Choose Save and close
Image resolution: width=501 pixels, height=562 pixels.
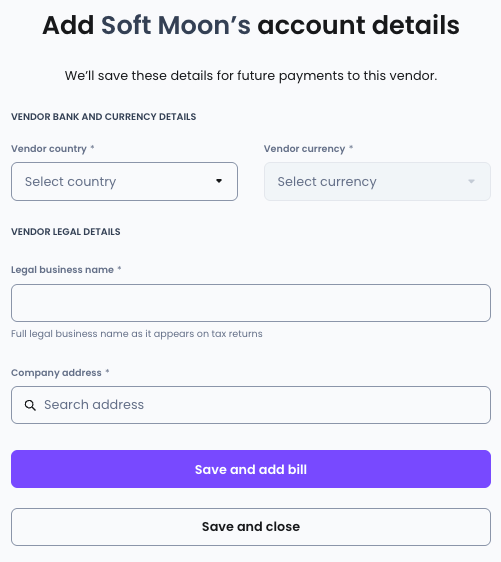click(251, 527)
